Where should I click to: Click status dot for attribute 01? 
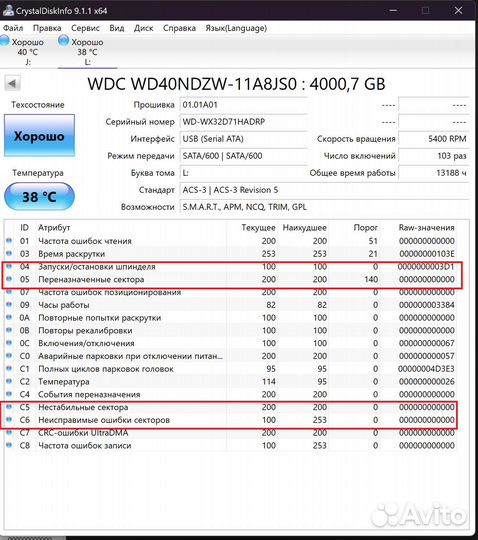pos(9,240)
